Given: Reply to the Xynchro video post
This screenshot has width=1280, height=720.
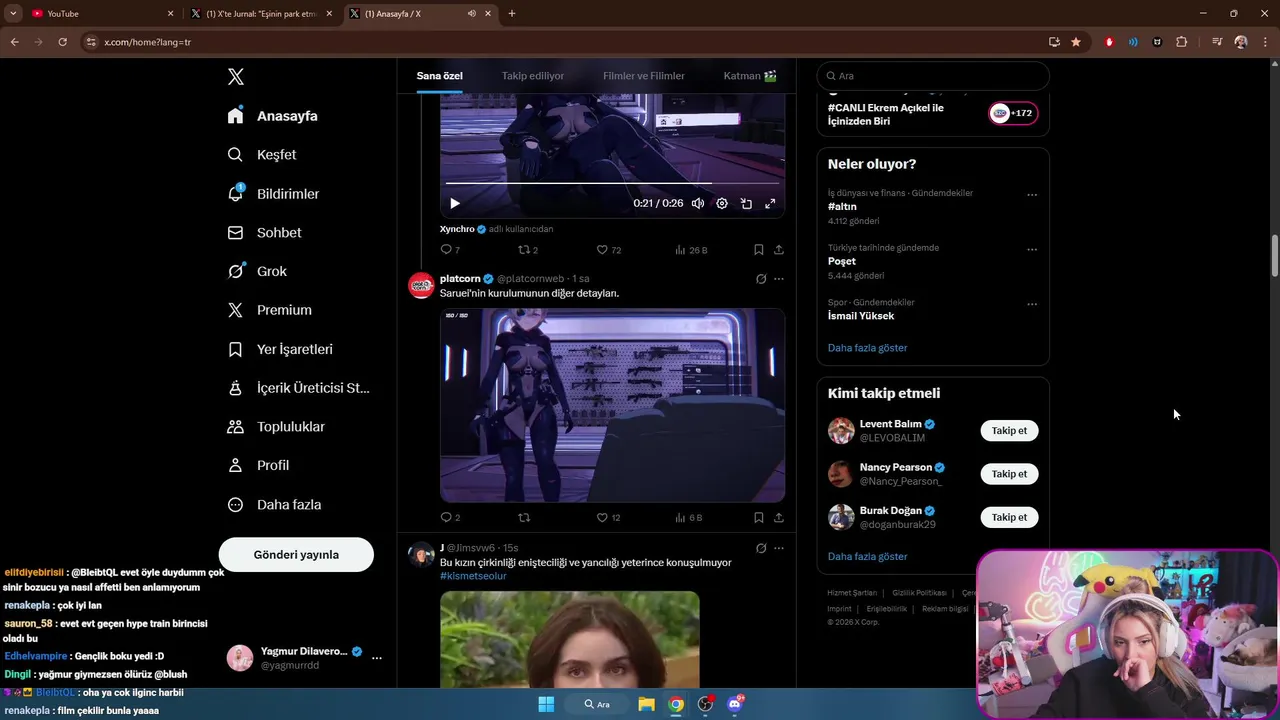Looking at the screenshot, I should pos(450,250).
